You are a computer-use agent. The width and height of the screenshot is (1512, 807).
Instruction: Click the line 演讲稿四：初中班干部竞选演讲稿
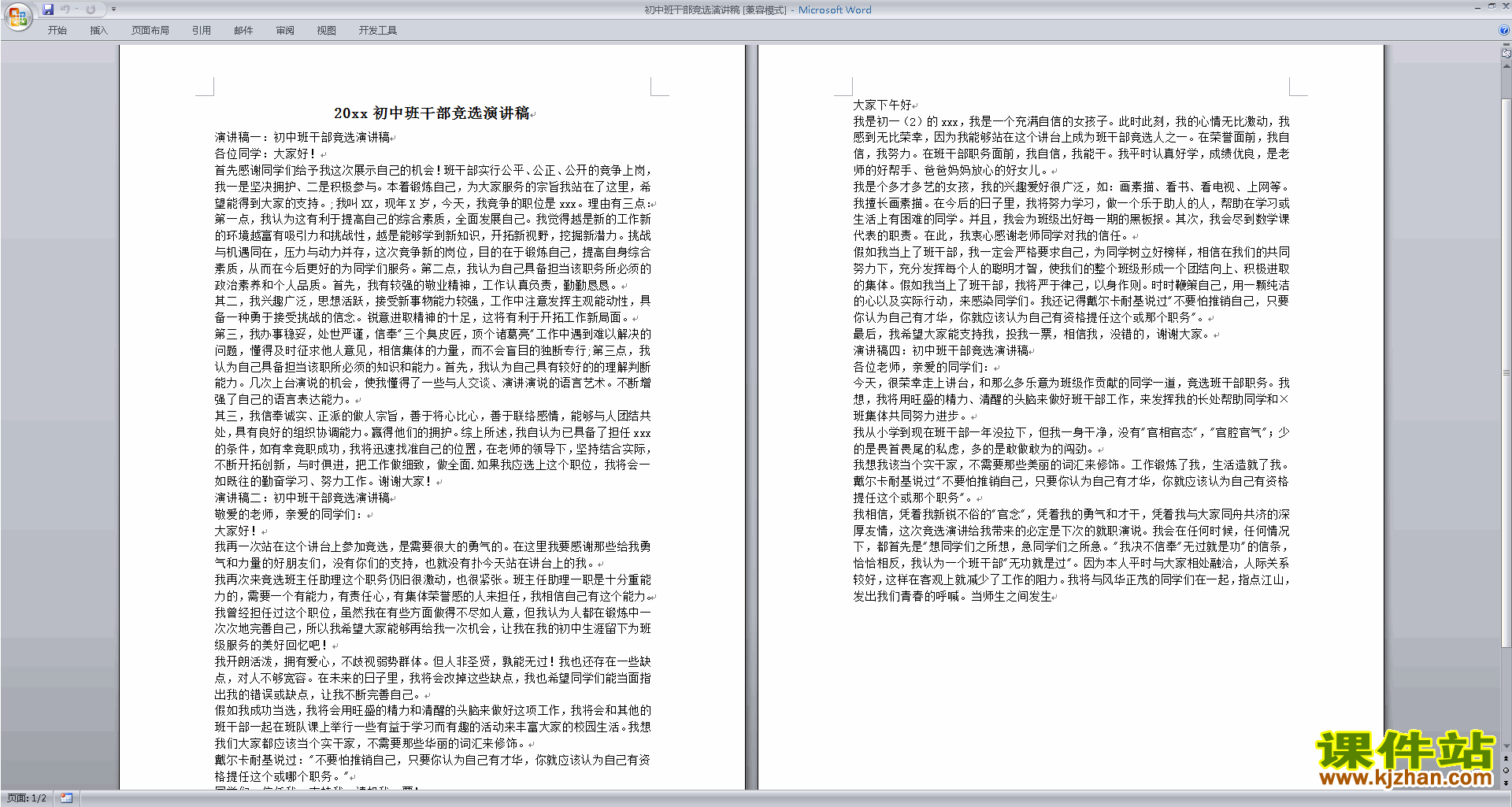click(941, 350)
